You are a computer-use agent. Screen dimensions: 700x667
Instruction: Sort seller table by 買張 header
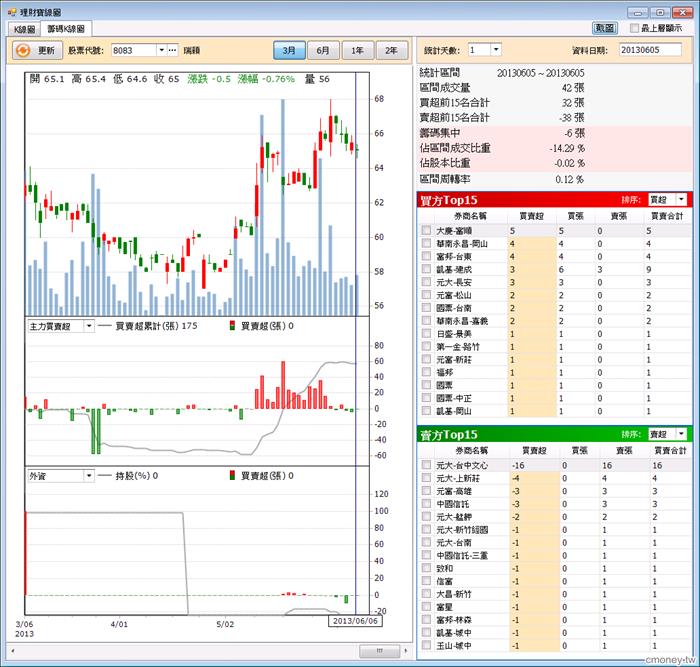click(579, 451)
